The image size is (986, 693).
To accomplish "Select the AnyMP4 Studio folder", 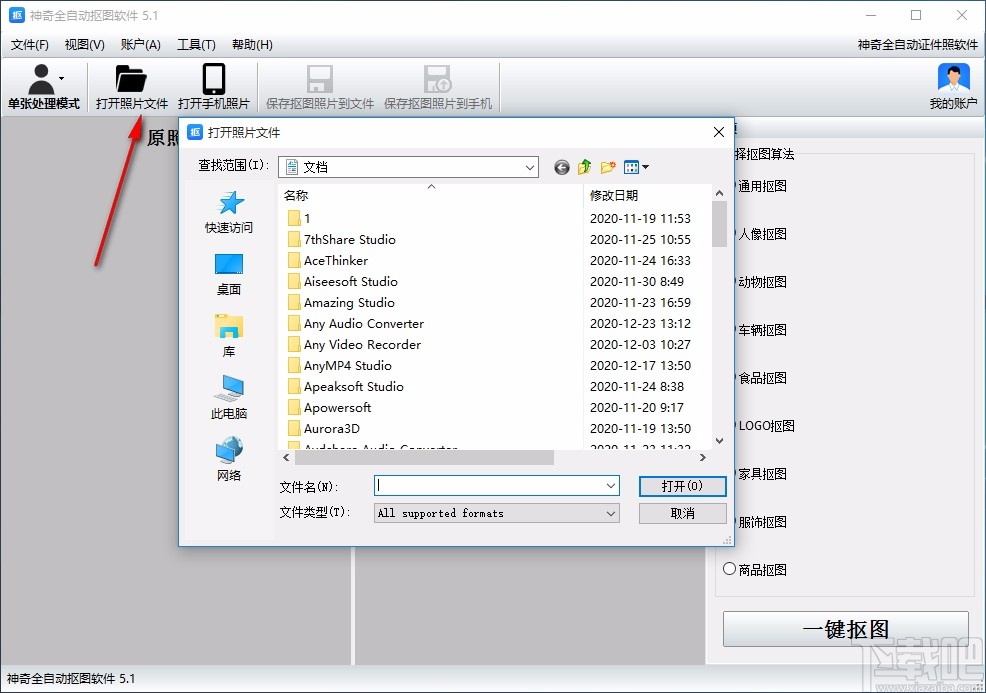I will click(x=340, y=365).
